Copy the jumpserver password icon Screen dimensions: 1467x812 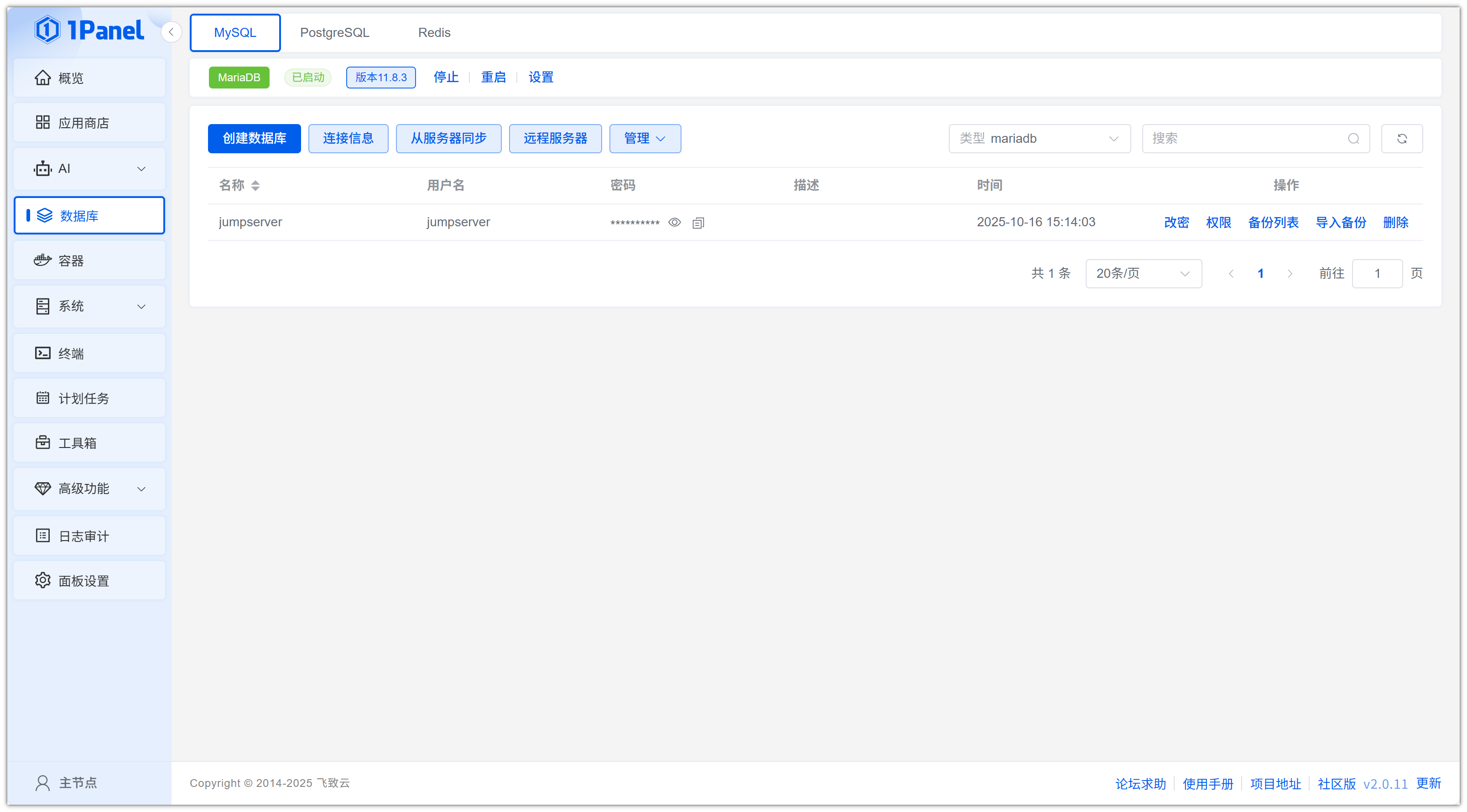point(698,223)
